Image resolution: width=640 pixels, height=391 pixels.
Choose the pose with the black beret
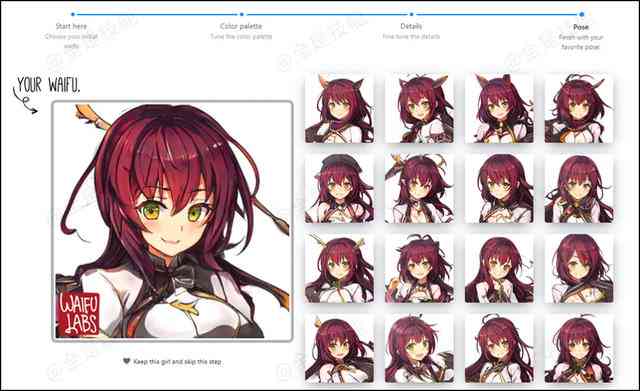(339, 188)
